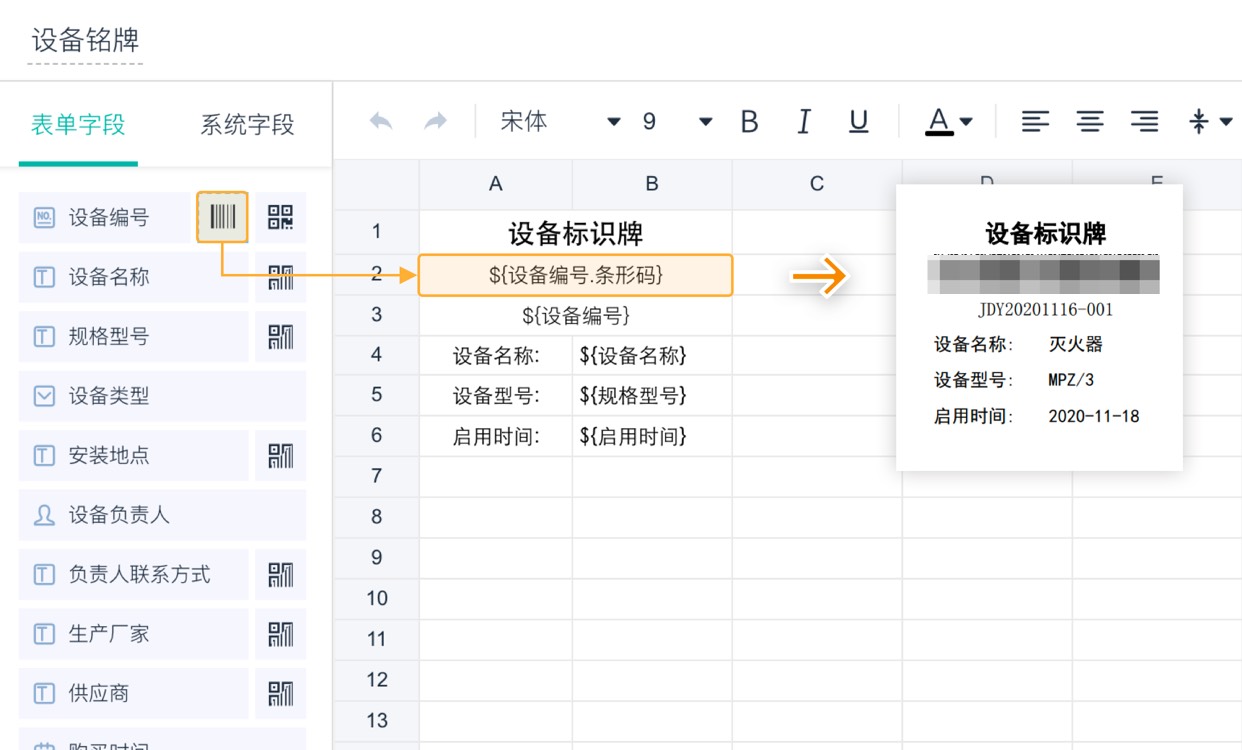Switch to the 系统字段 tab
The image size is (1242, 750).
click(245, 124)
